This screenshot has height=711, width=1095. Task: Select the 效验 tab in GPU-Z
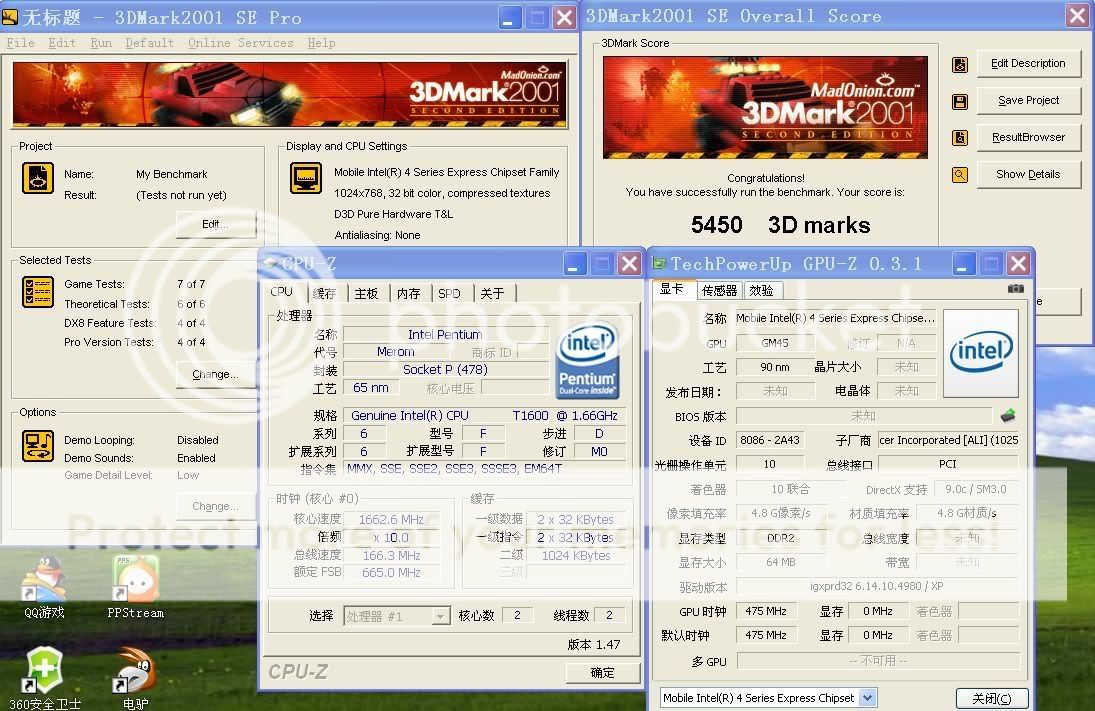[x=761, y=291]
